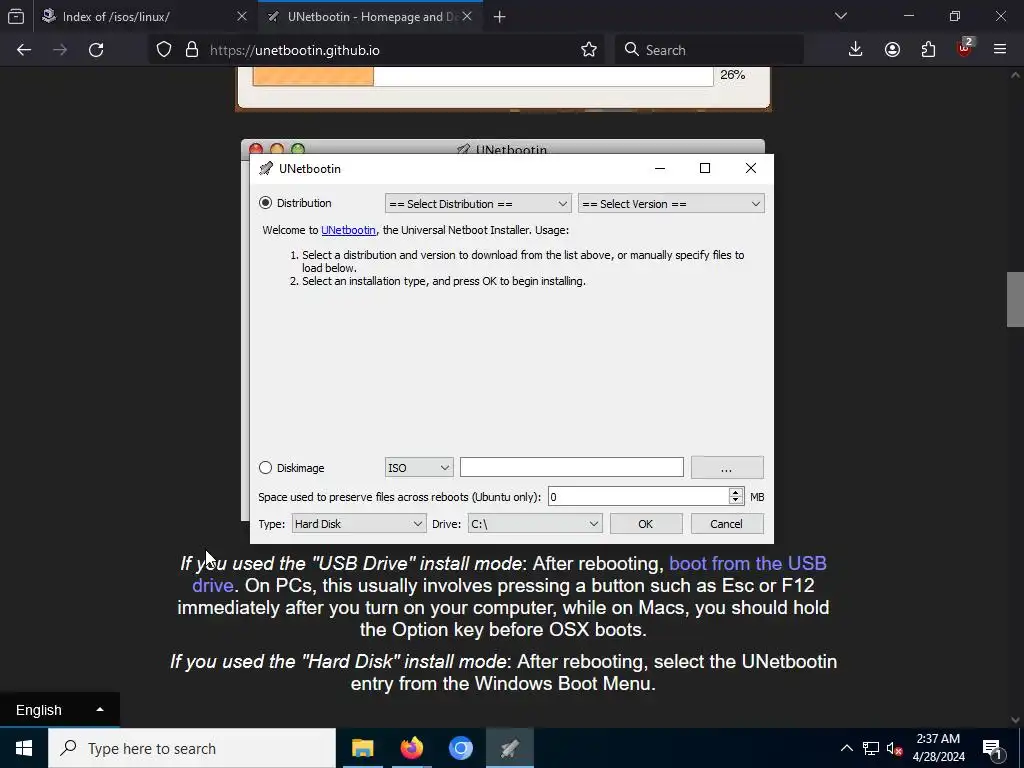This screenshot has width=1024, height=768.
Task: Focus the unetbootin.github.io address bar
Action: pyautogui.click(x=392, y=50)
